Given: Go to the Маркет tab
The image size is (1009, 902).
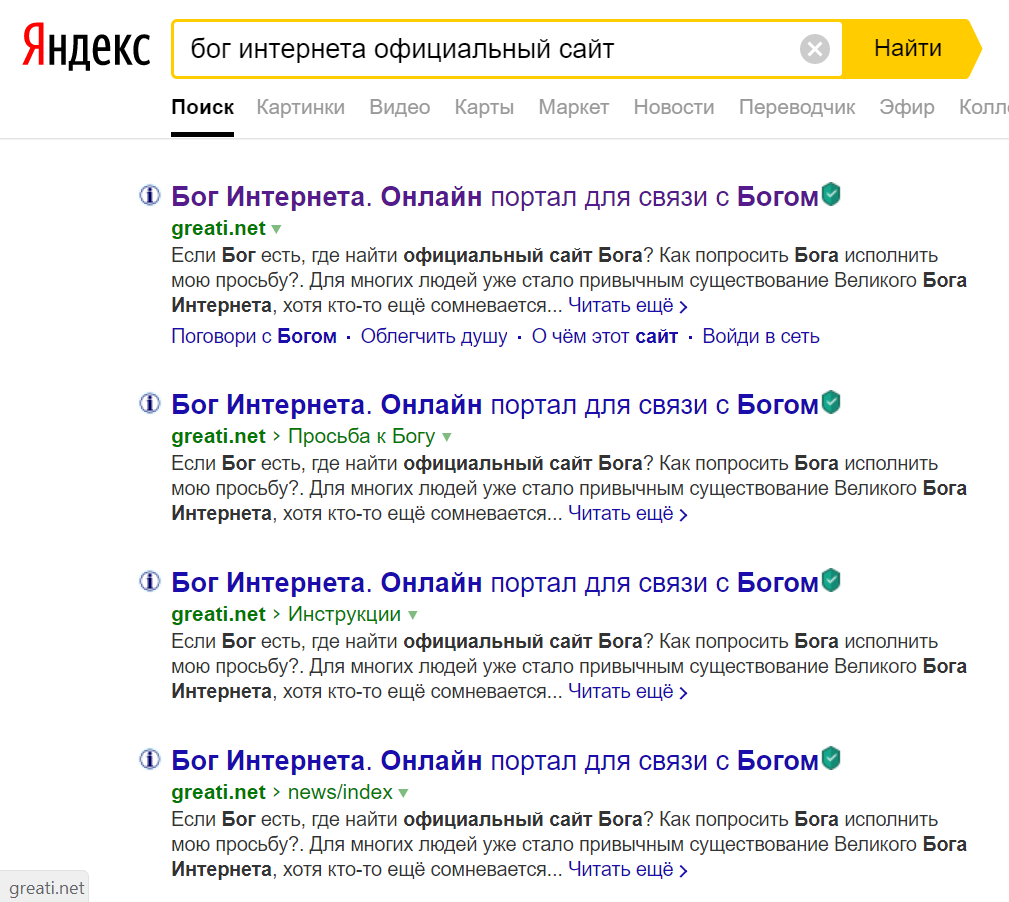Looking at the screenshot, I should (573, 107).
